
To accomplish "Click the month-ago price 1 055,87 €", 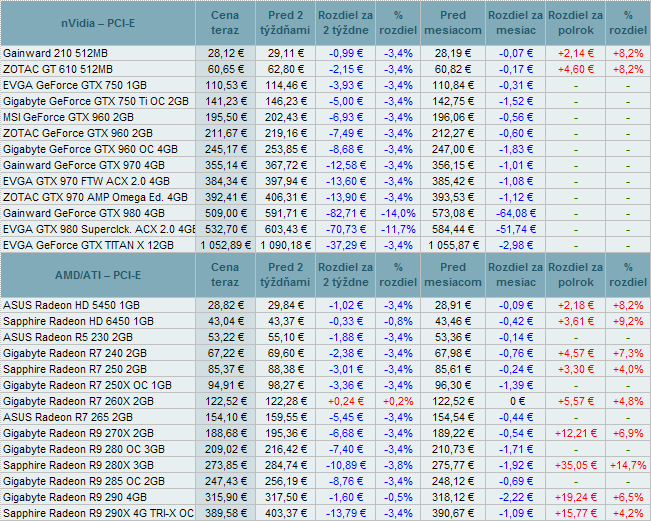I will click(453, 245).
